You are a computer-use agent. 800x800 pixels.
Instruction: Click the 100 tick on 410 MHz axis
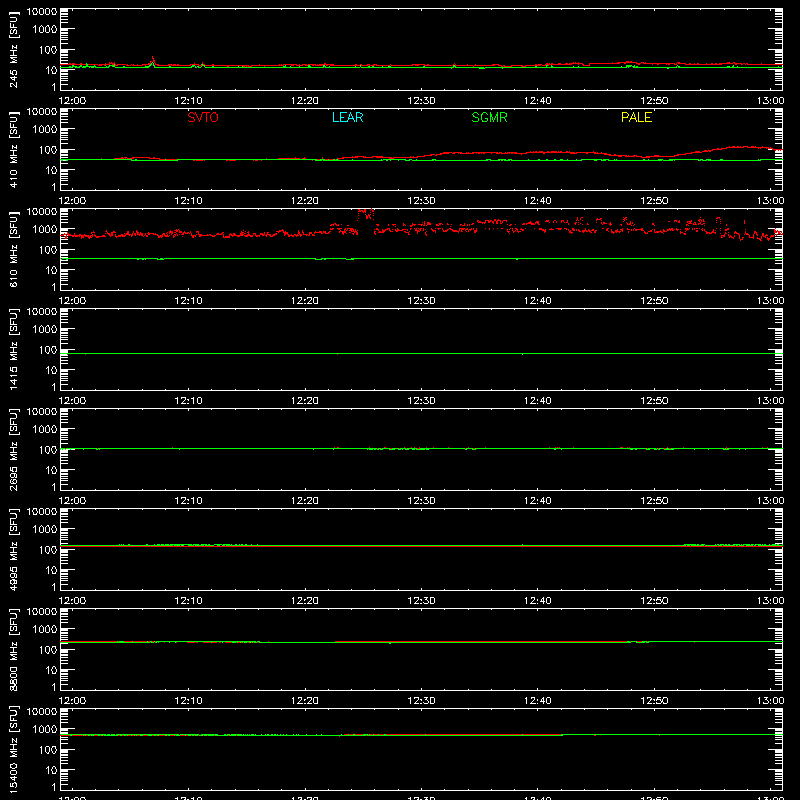coord(48,150)
